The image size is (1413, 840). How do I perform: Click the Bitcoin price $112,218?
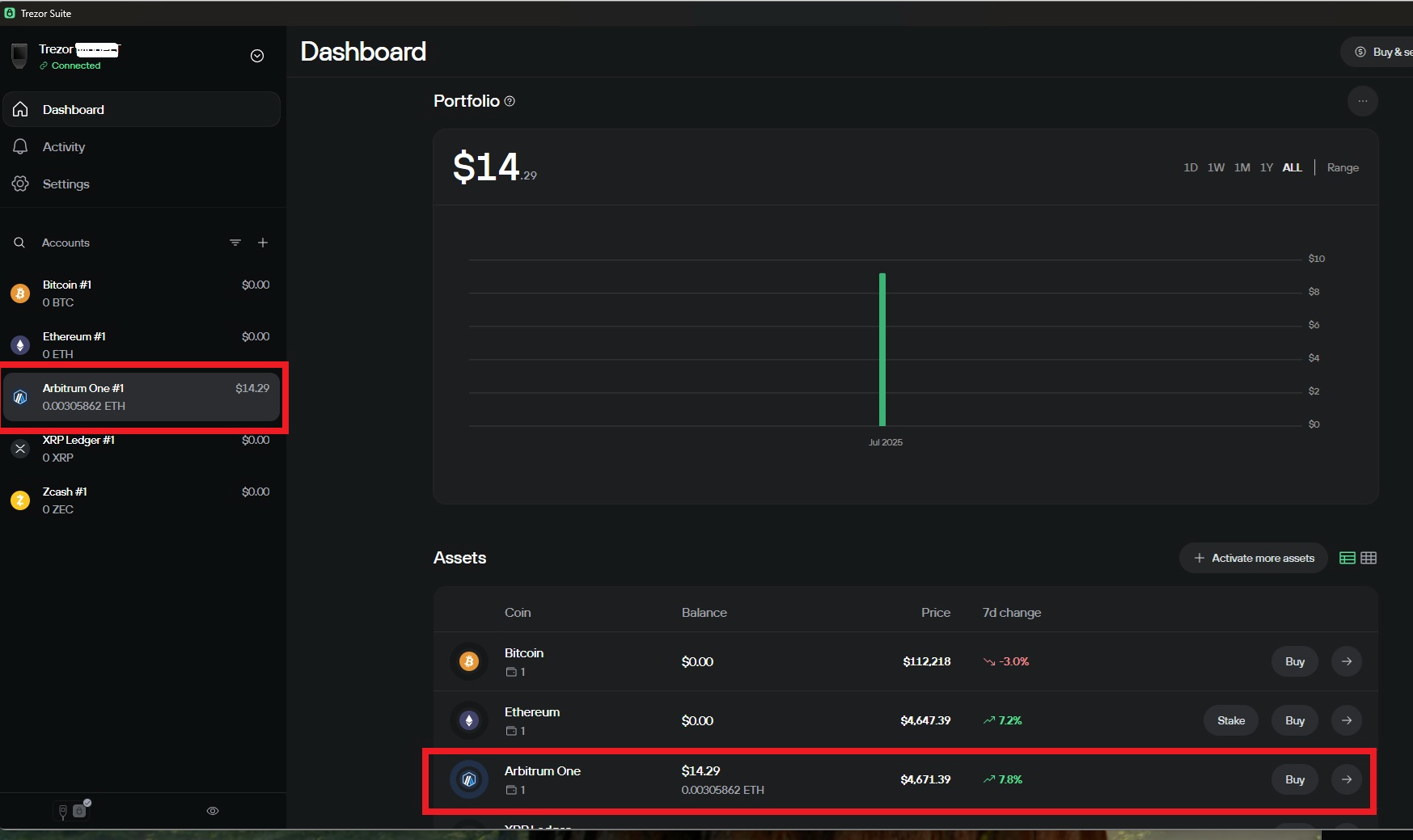click(927, 661)
